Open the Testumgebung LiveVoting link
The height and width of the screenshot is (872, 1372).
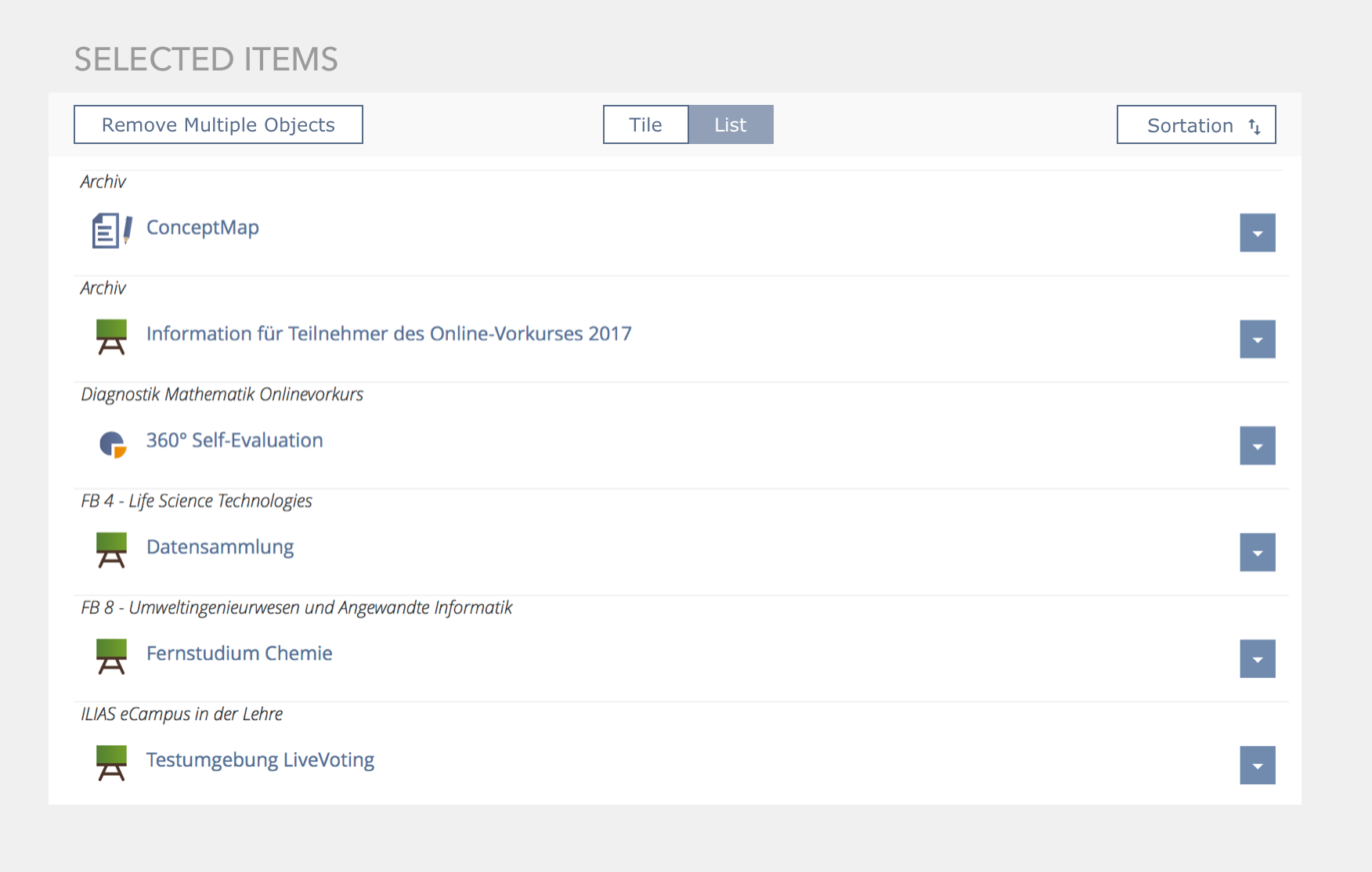click(x=260, y=760)
